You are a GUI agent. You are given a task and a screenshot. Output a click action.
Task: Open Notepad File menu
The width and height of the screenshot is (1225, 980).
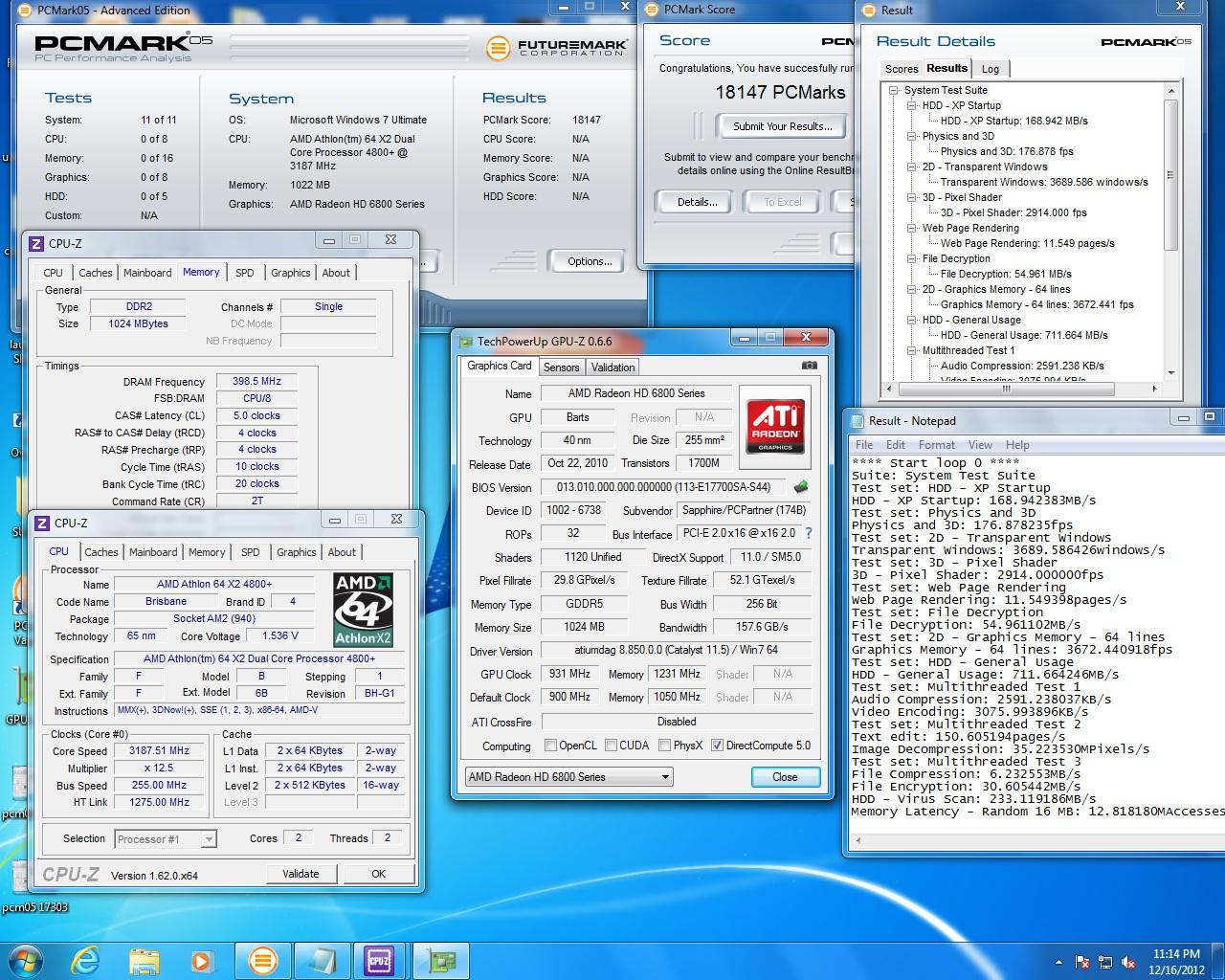[864, 445]
